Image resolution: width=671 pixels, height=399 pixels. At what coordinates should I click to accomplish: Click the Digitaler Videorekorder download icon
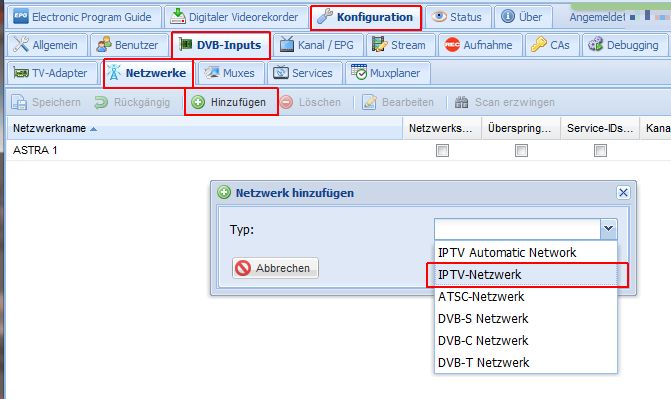point(178,17)
